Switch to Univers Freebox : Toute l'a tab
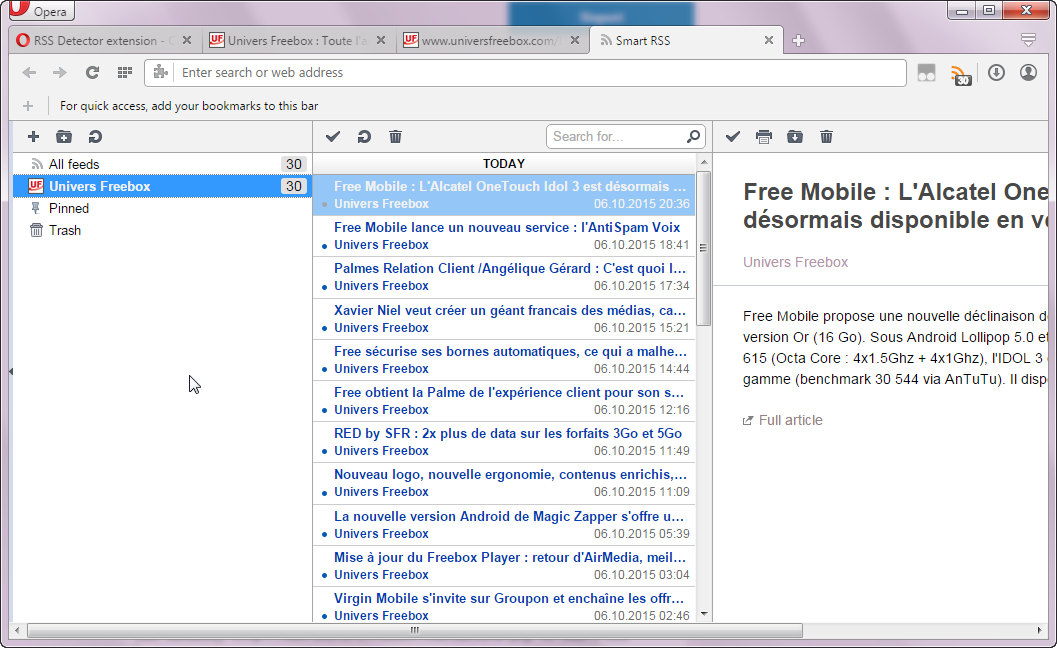The height and width of the screenshot is (648, 1057). click(297, 40)
